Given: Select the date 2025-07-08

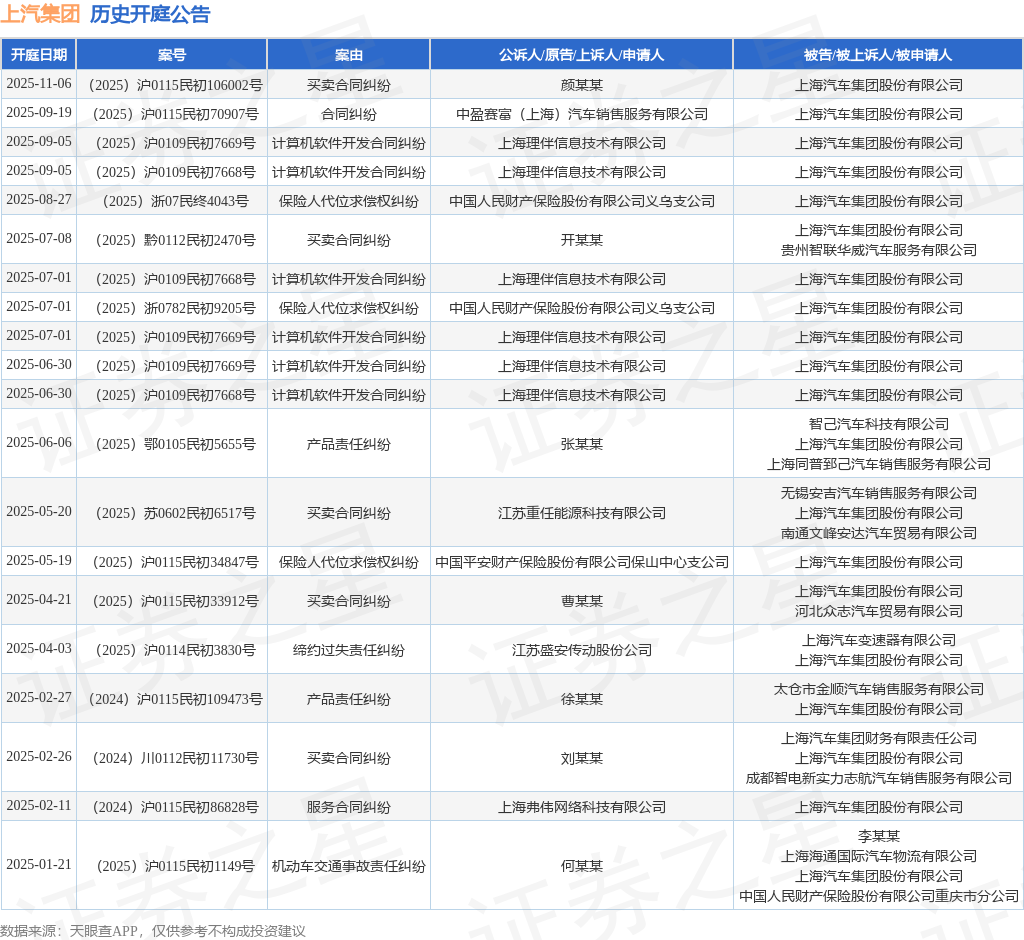Looking at the screenshot, I should [39, 238].
